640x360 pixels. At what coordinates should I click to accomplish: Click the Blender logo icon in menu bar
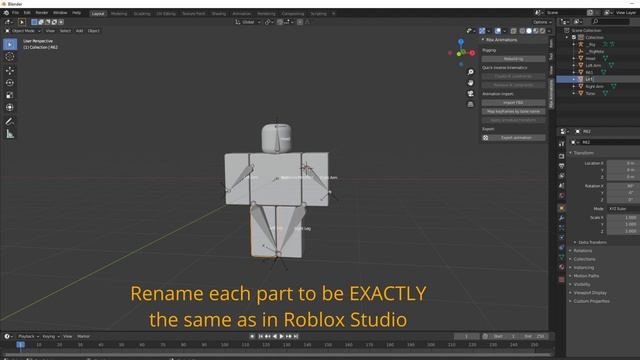pos(6,13)
